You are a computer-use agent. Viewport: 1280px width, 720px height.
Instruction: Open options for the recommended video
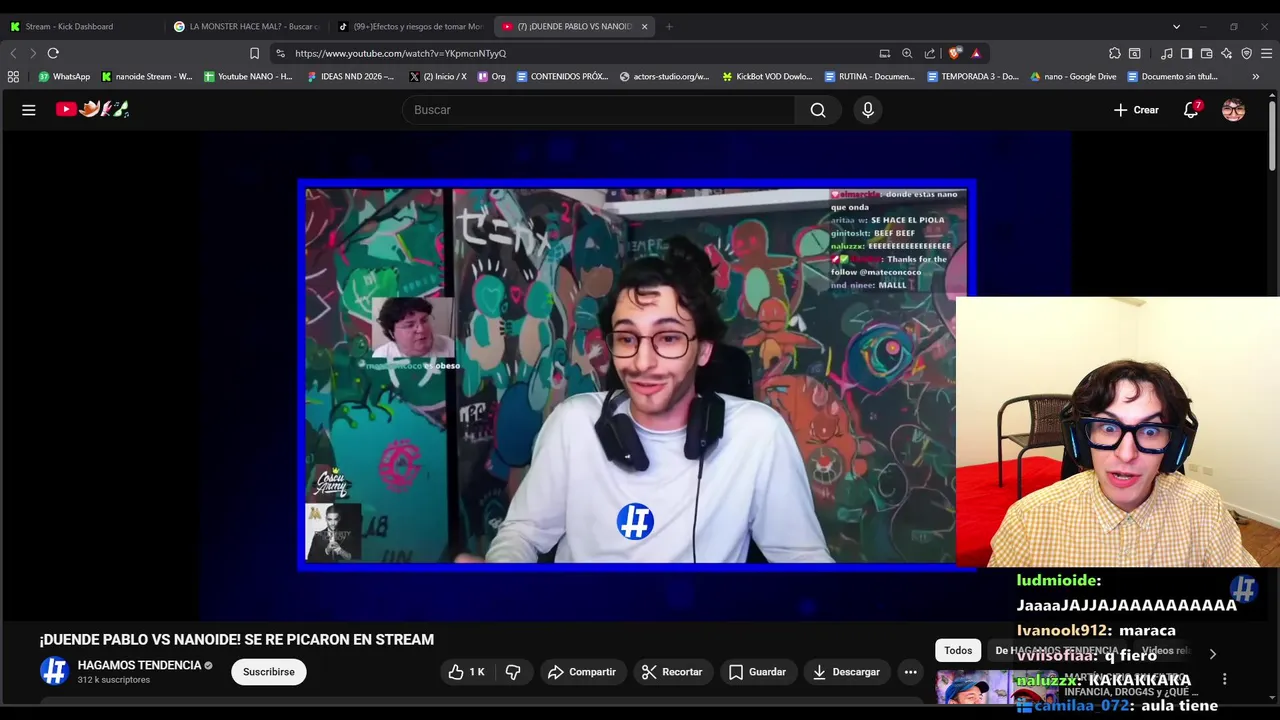pyautogui.click(x=1224, y=679)
